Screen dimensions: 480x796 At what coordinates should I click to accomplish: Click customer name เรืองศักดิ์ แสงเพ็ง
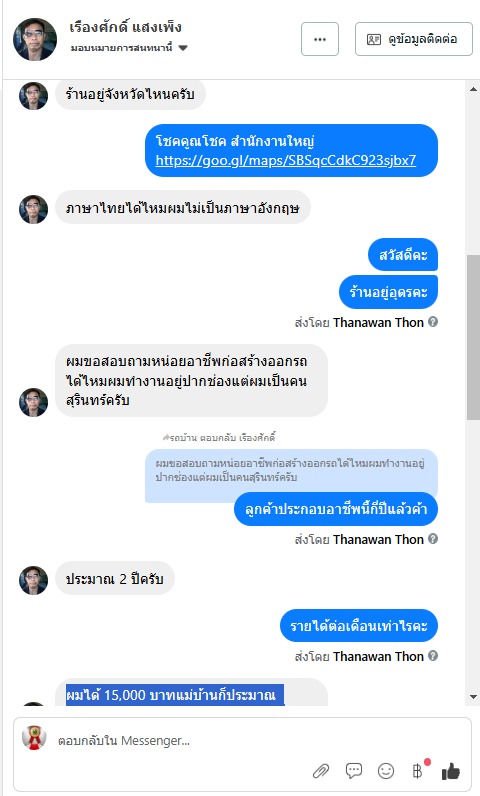[x=125, y=27]
